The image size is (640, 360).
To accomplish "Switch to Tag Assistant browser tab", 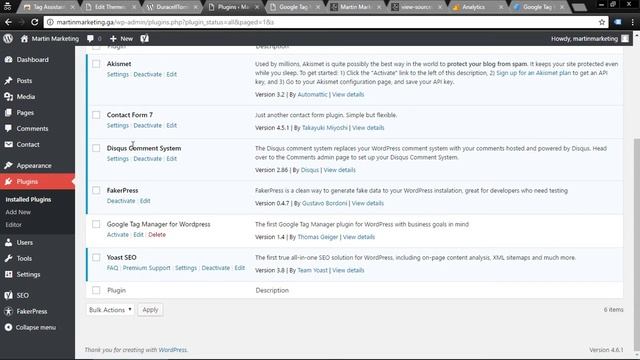I will 50,7.
